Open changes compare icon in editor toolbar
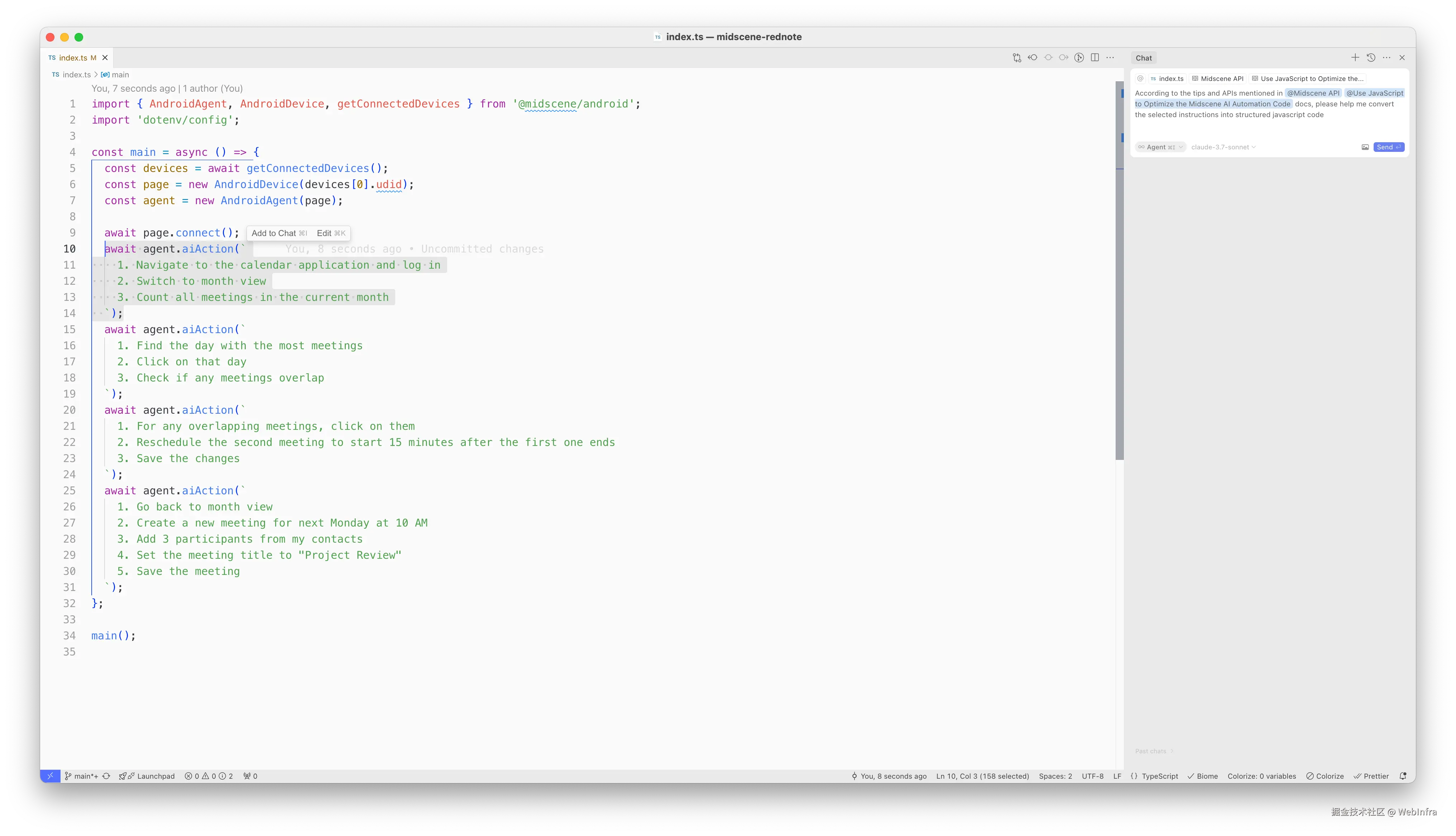 1017,57
